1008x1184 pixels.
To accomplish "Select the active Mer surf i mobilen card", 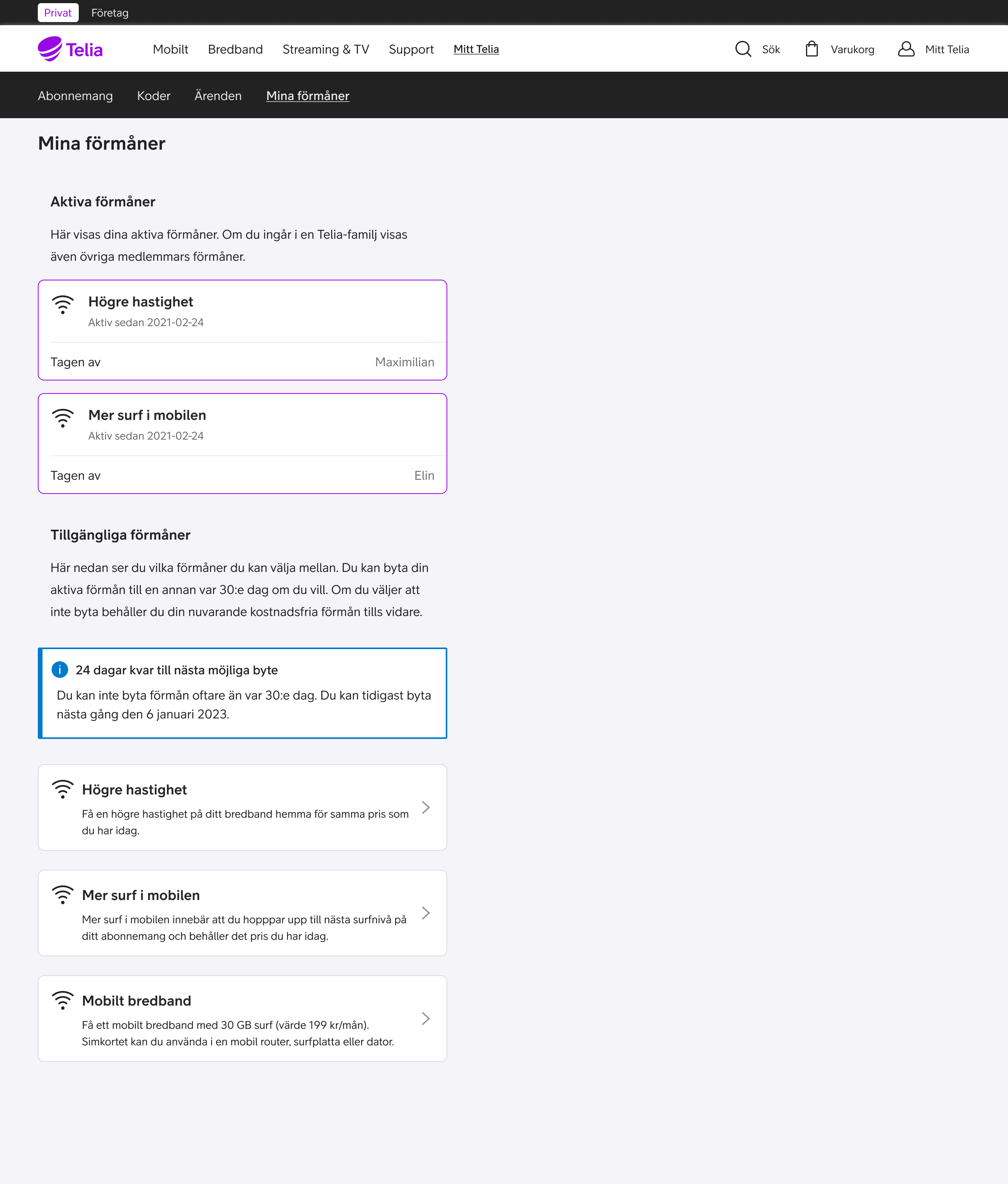I will pyautogui.click(x=242, y=444).
